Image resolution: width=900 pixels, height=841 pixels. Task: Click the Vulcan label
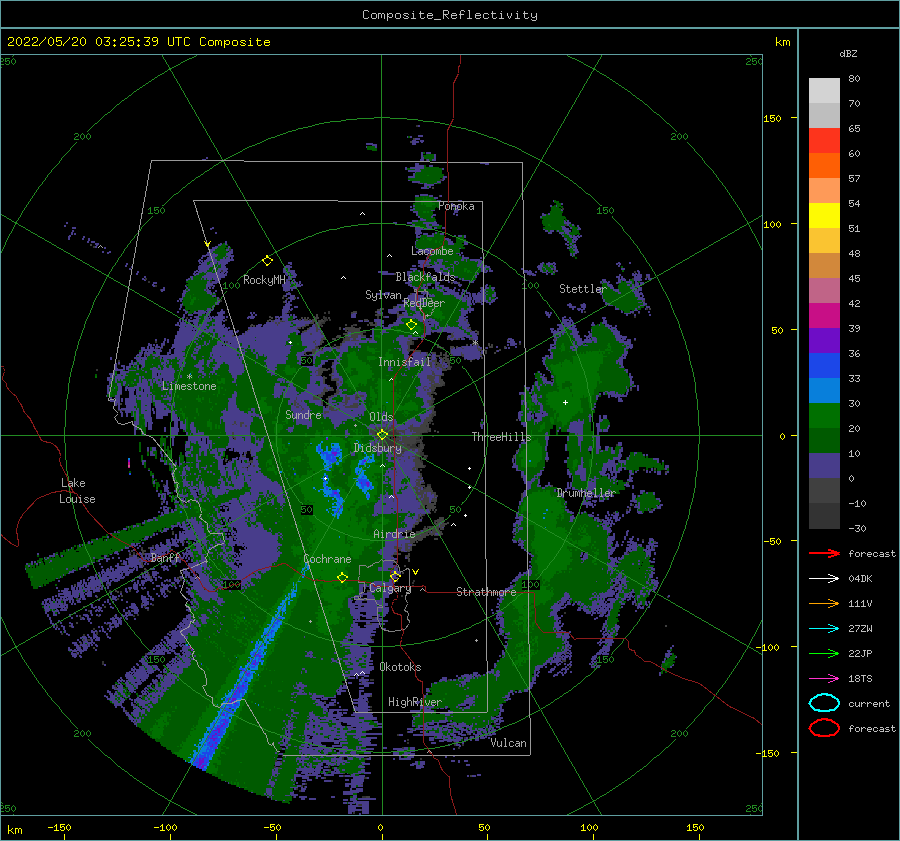click(x=509, y=743)
